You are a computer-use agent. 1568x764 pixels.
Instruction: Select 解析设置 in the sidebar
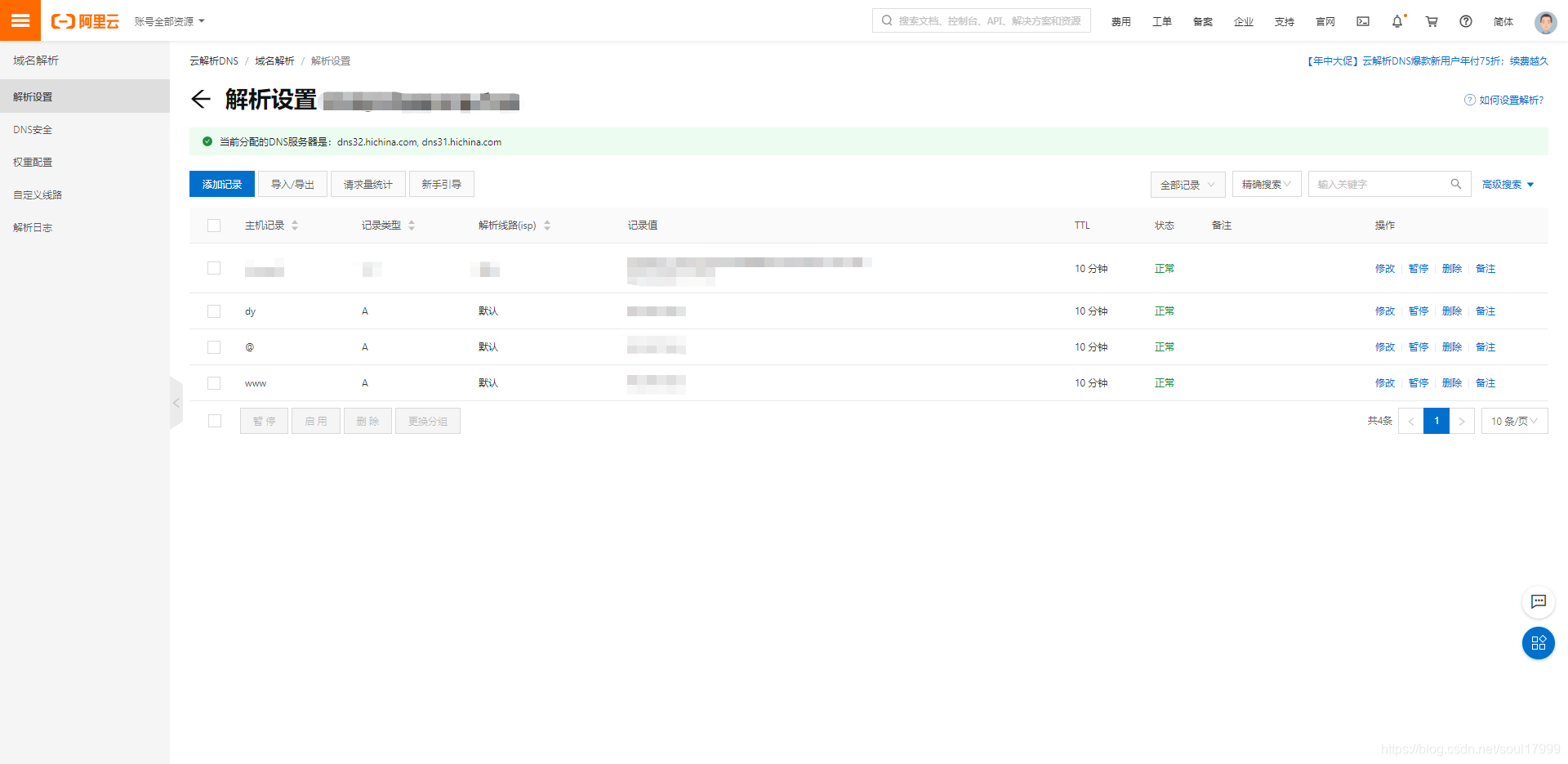point(85,96)
